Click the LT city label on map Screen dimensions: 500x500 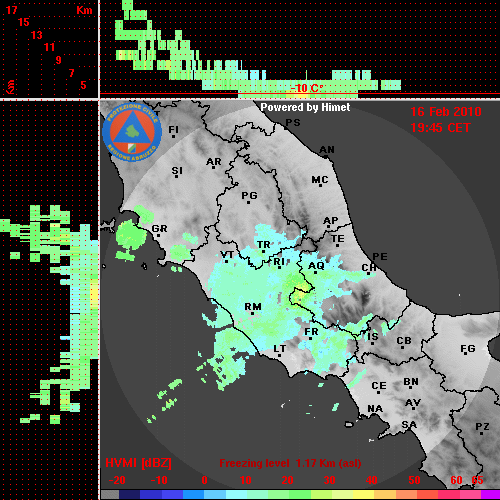(280, 349)
